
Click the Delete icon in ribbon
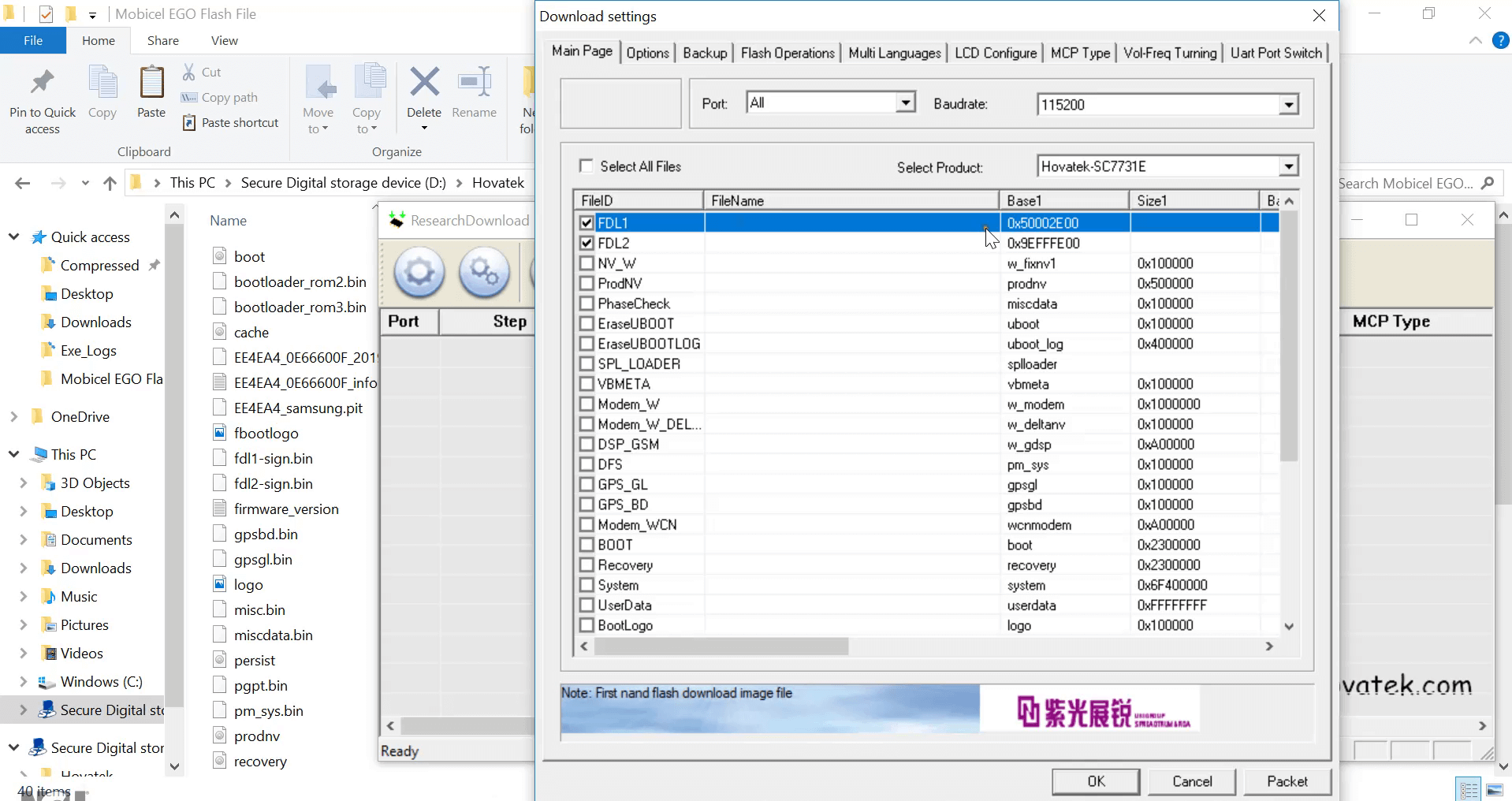pos(424,82)
